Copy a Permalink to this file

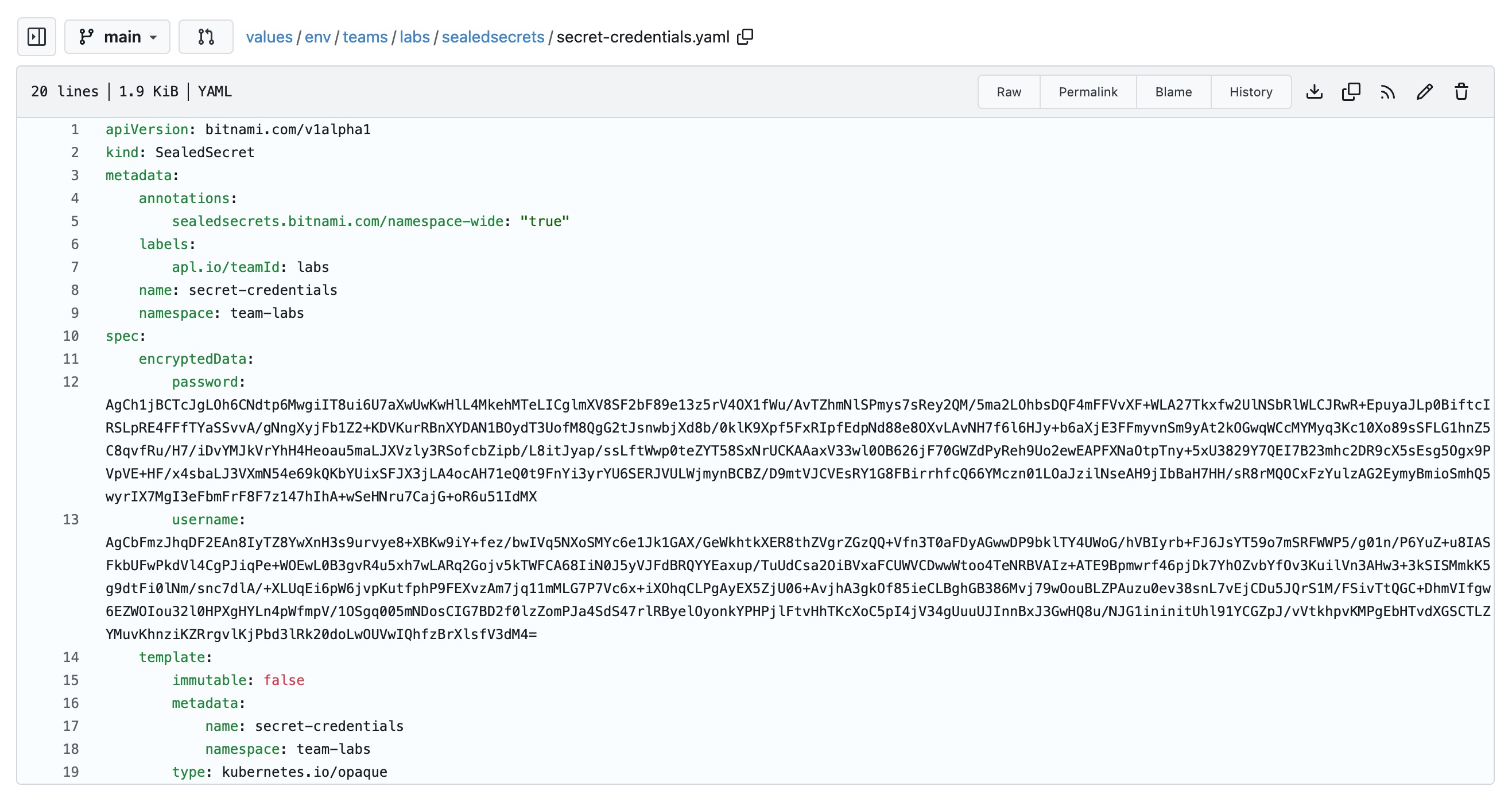tap(1088, 92)
